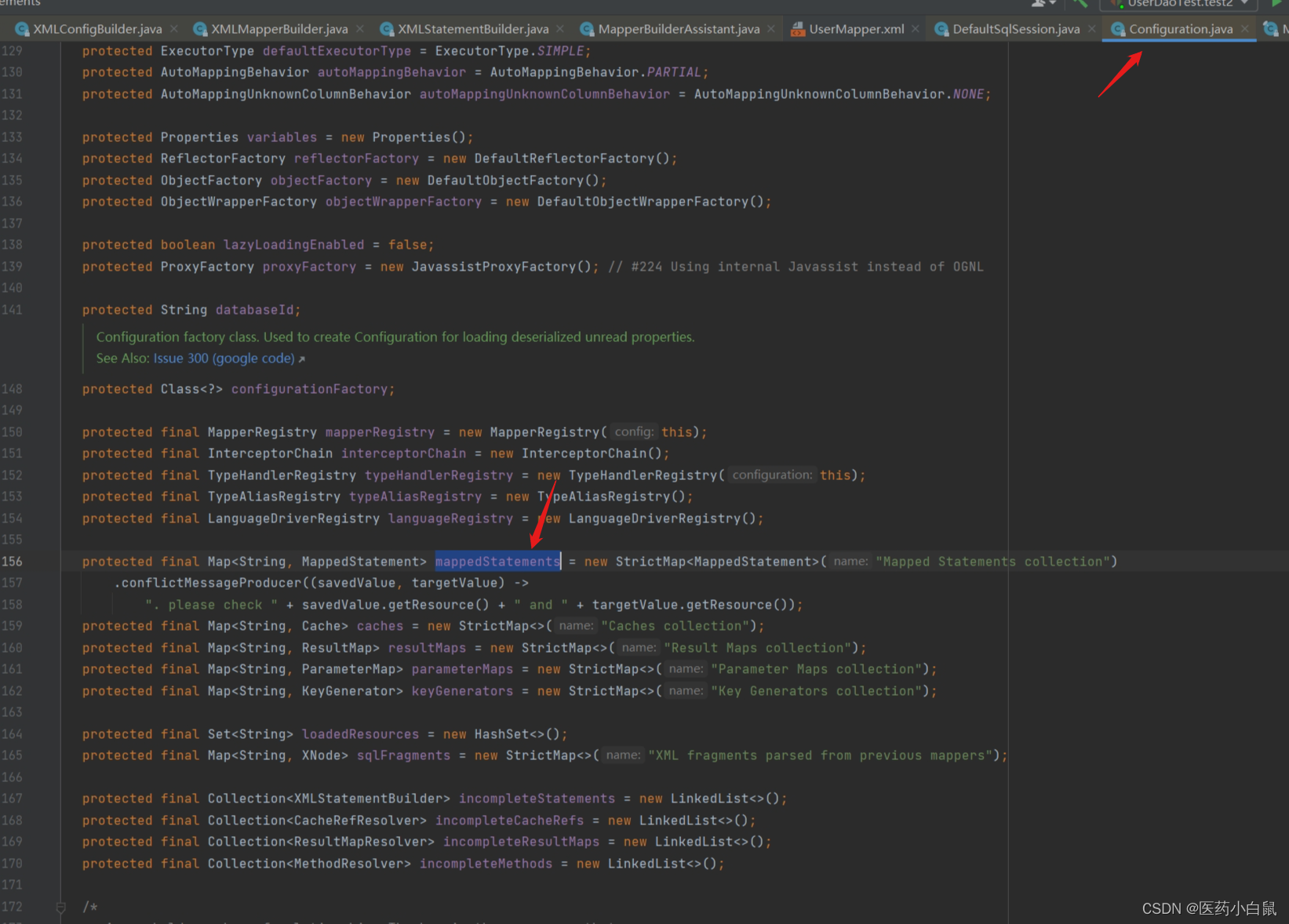Viewport: 1289px width, 924px height.
Task: Click line number 156 in the gutter
Action: [12, 562]
